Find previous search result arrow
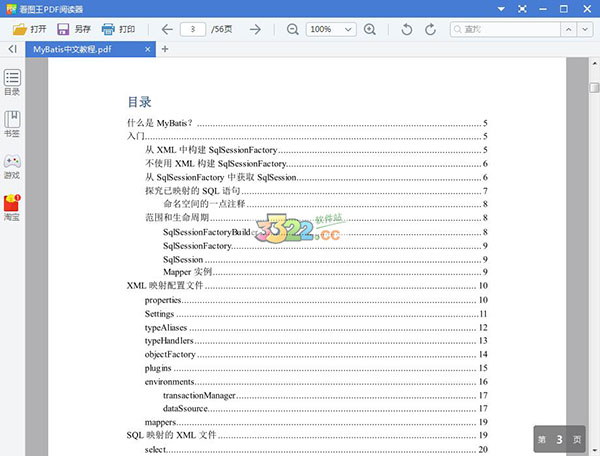 point(569,29)
